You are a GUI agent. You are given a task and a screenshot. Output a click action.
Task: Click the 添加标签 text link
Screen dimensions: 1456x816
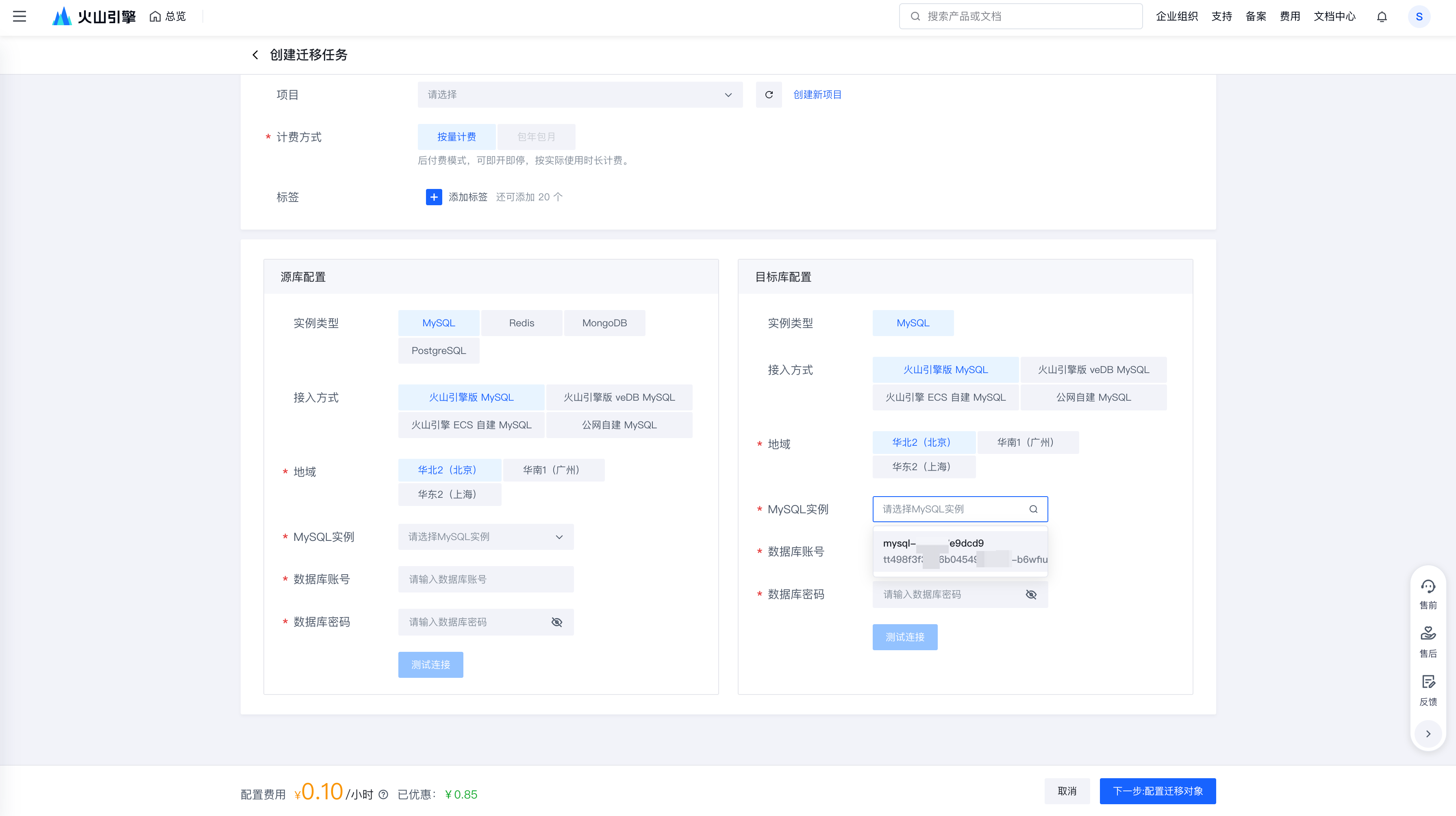tap(468, 197)
